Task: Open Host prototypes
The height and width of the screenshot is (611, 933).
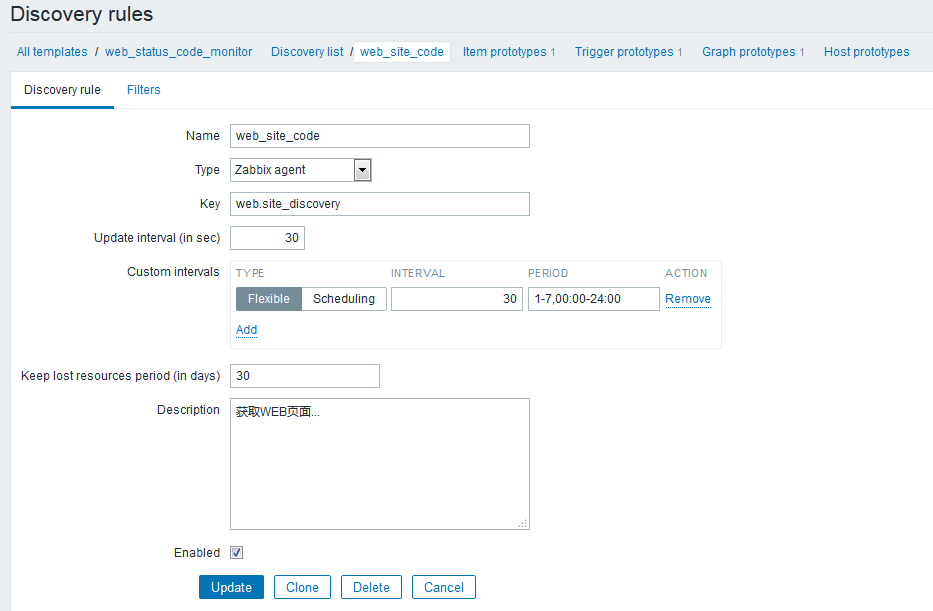Action: 866,52
